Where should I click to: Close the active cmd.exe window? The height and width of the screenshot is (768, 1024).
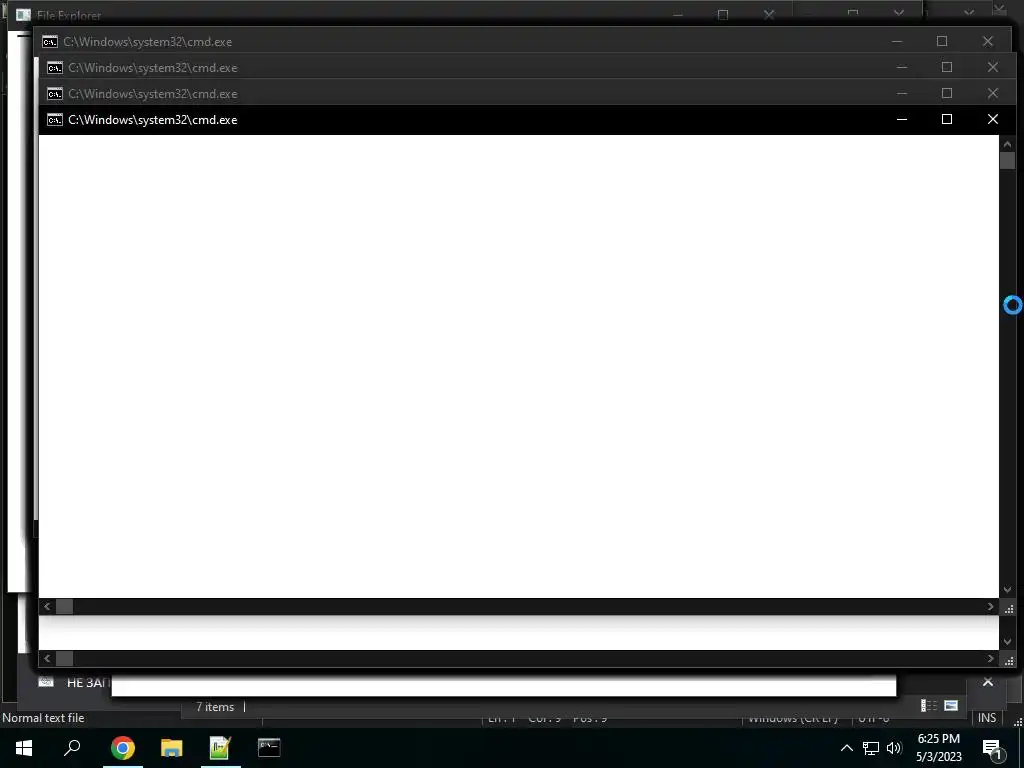(993, 119)
